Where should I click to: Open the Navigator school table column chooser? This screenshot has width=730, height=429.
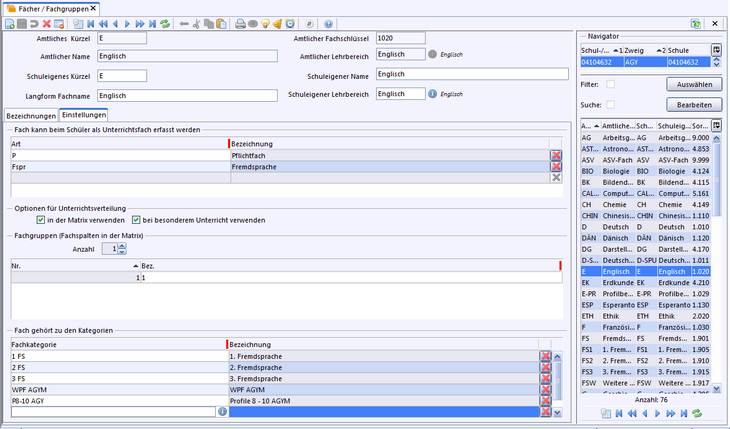click(716, 49)
